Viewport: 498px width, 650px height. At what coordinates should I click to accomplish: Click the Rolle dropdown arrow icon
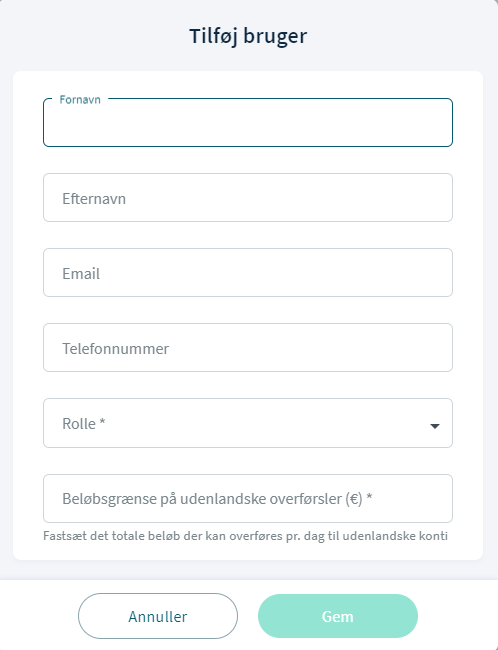click(x=435, y=426)
